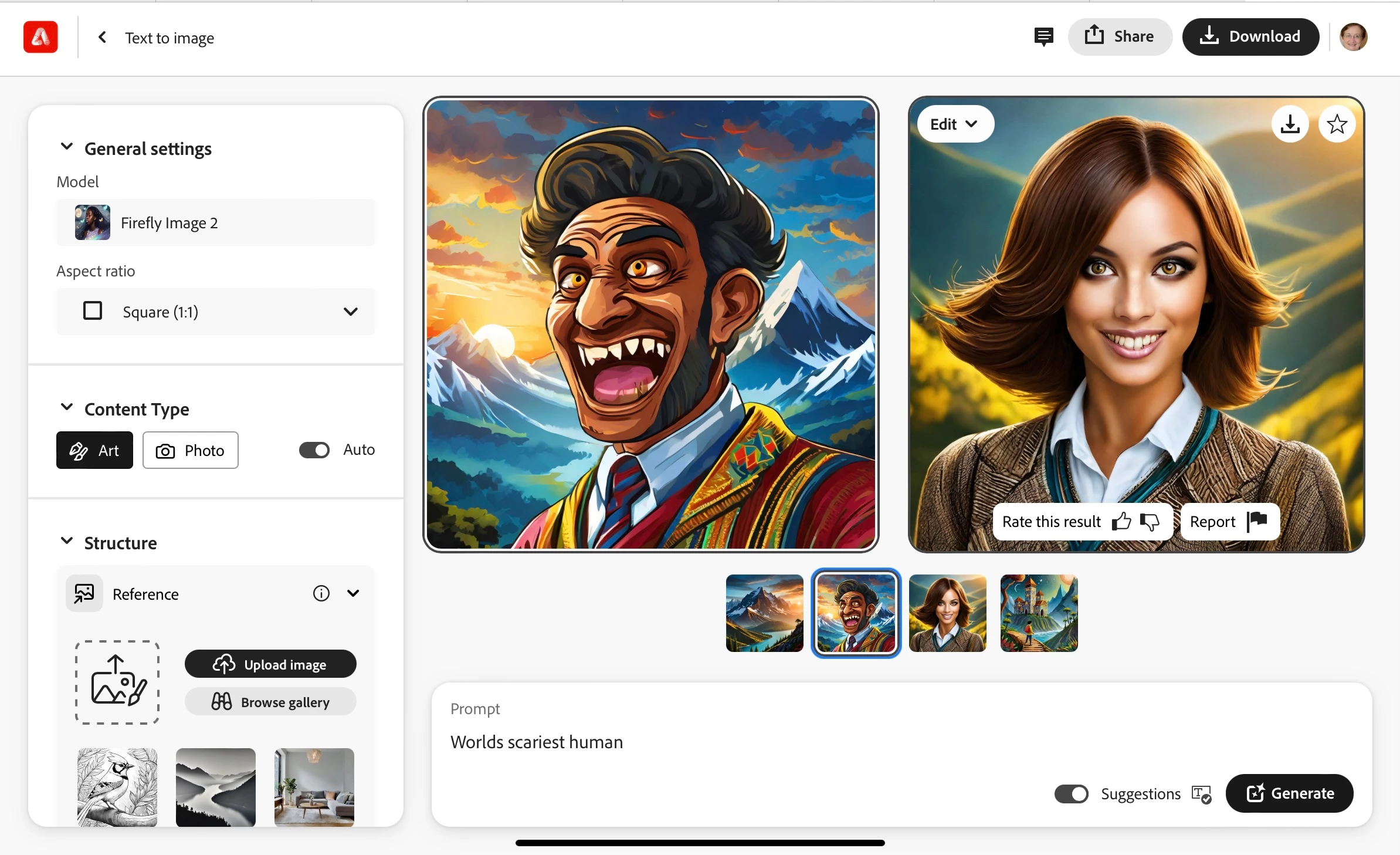Screen dimensions: 1400x855
Task: Collapse the General settings section
Action: 67,147
